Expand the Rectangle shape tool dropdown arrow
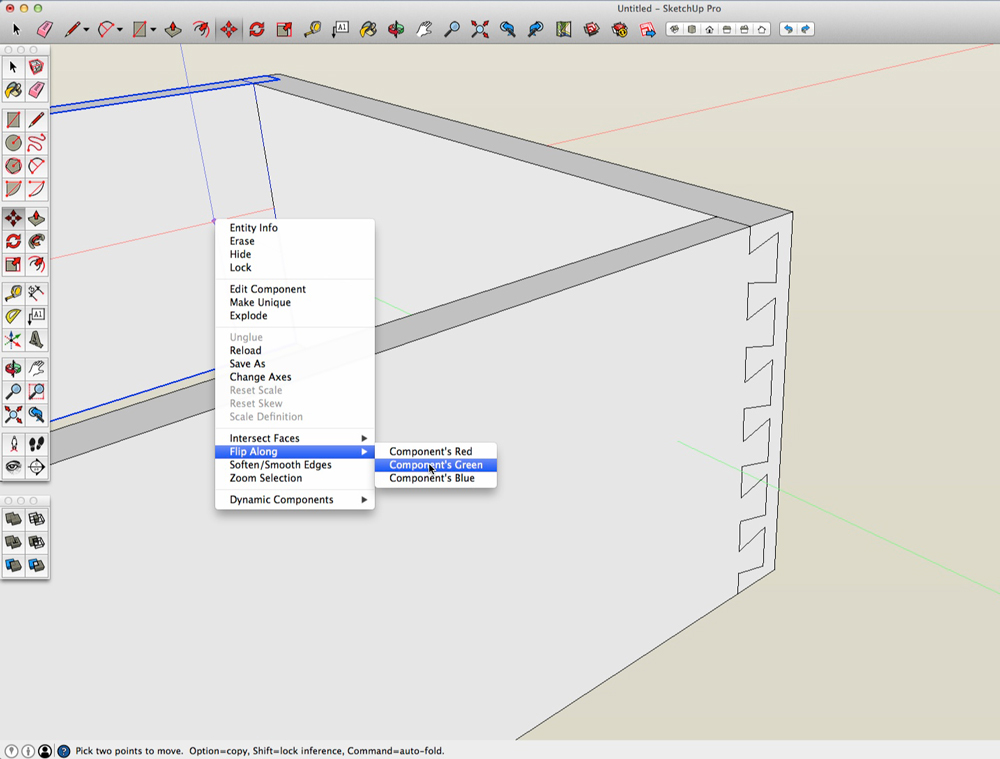This screenshot has height=759, width=1000. (152, 30)
